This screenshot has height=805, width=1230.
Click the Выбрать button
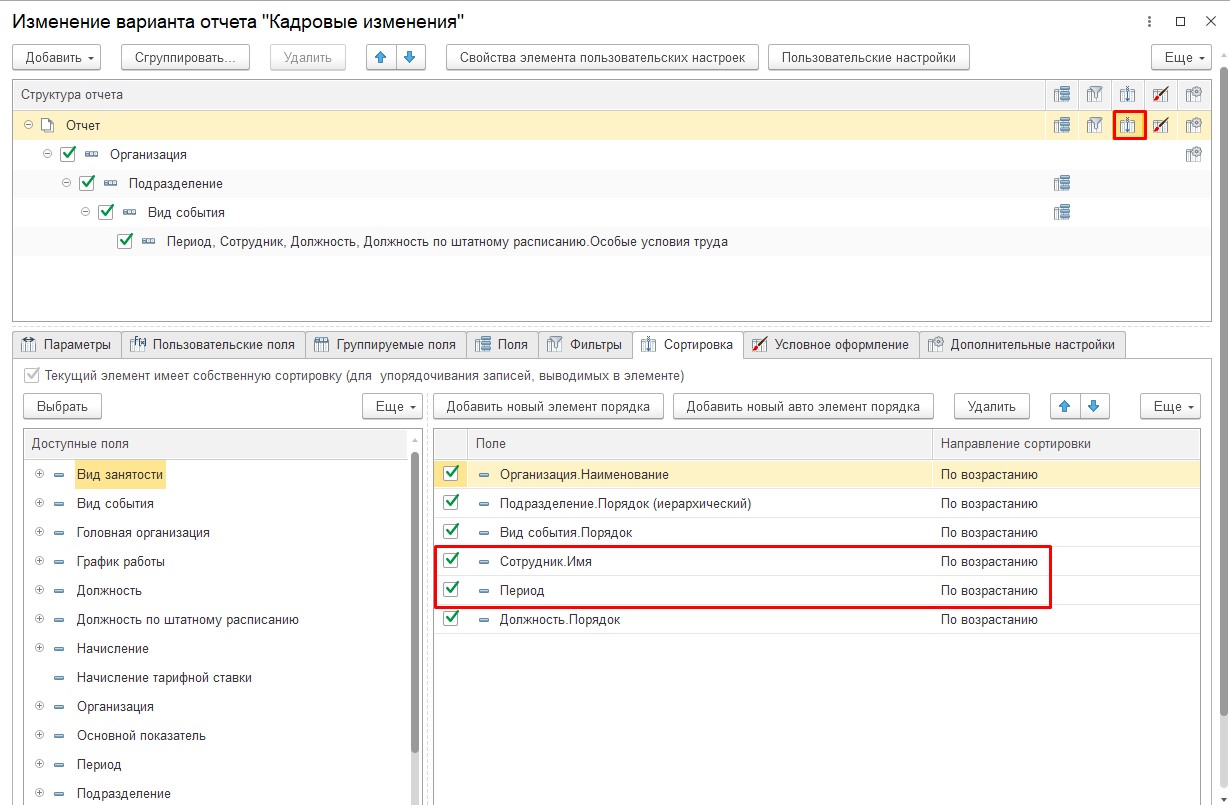62,406
